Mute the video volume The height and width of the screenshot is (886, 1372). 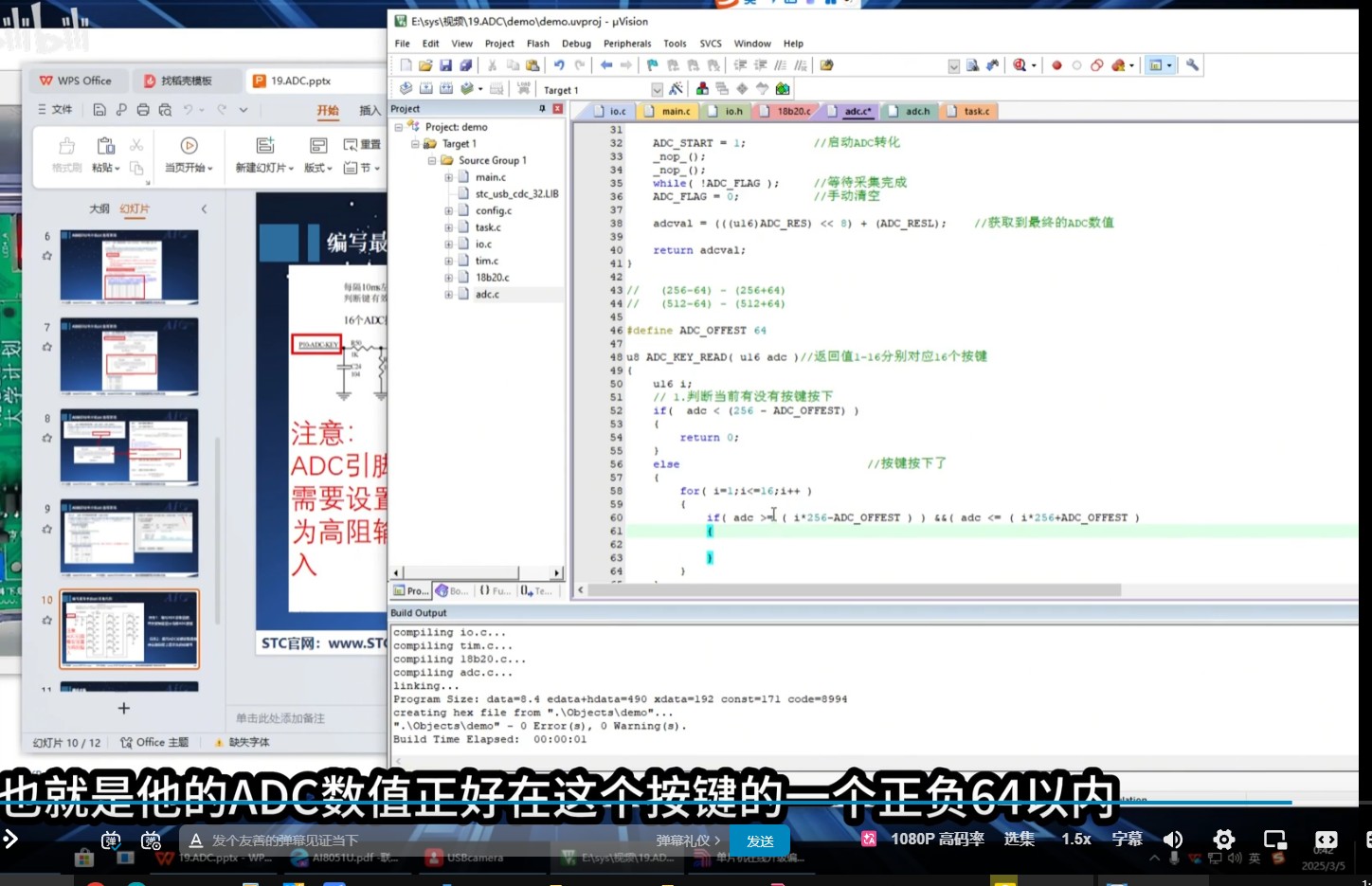click(x=1173, y=839)
